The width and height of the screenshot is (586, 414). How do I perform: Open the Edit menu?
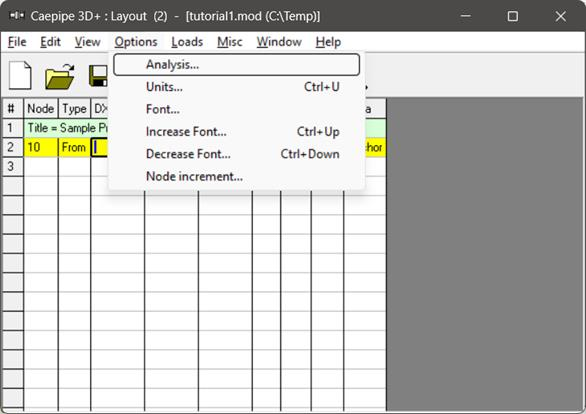(x=50, y=42)
